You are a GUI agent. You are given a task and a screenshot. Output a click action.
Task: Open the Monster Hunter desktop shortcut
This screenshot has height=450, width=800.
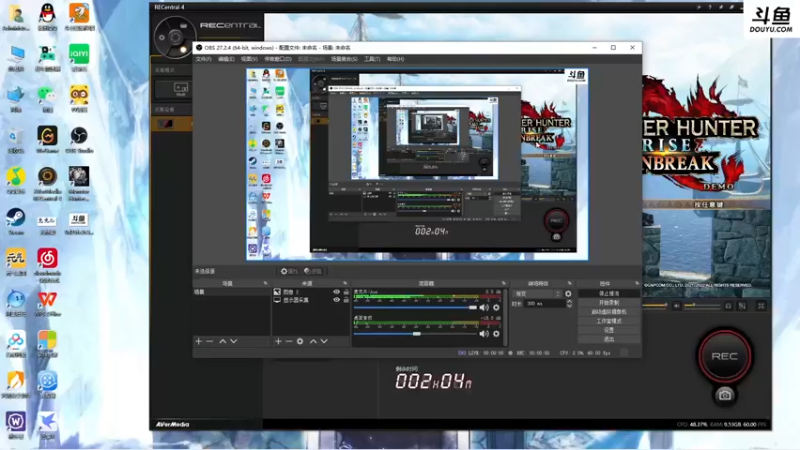coord(79,183)
